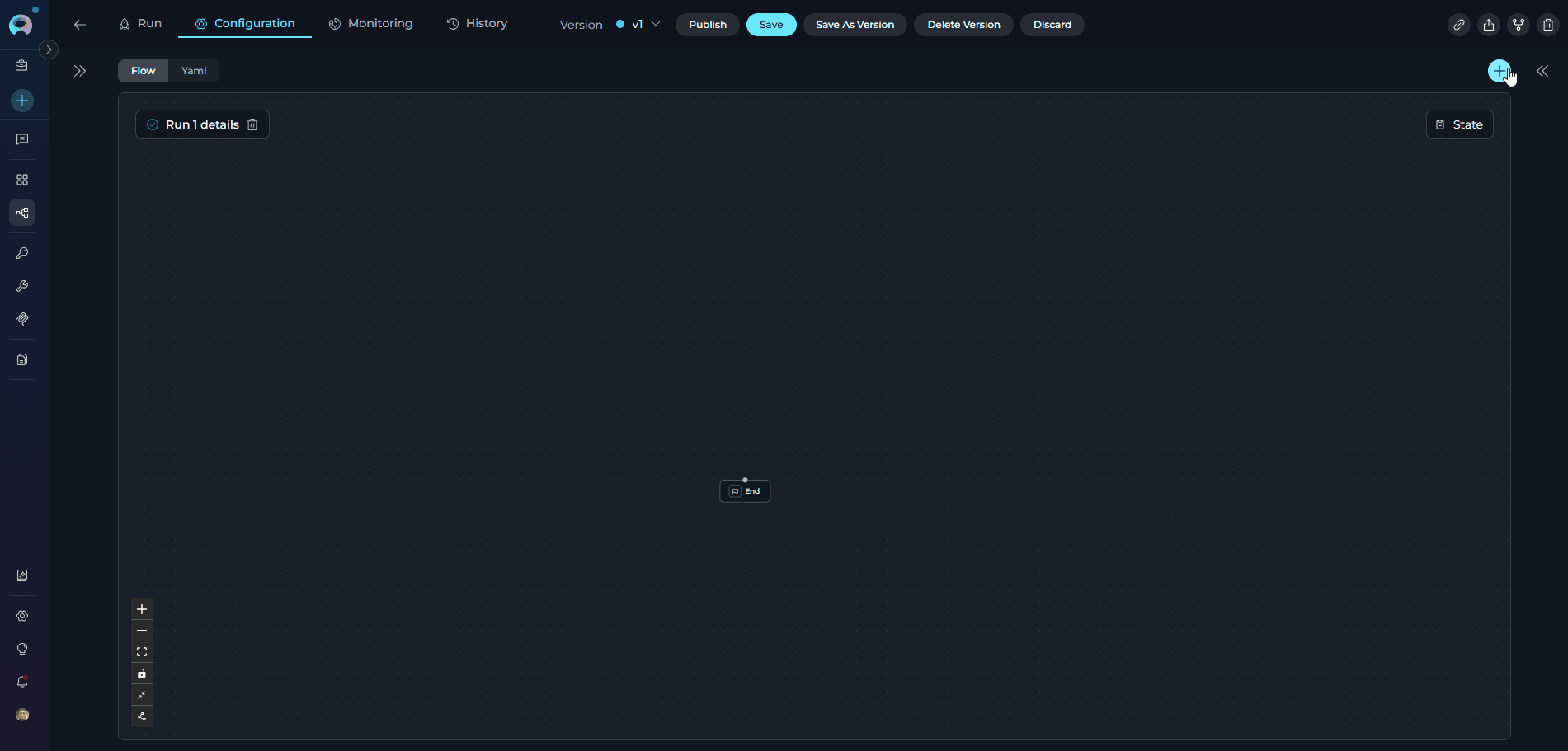This screenshot has height=751, width=1568.
Task: Publish the current version
Action: [706, 25]
